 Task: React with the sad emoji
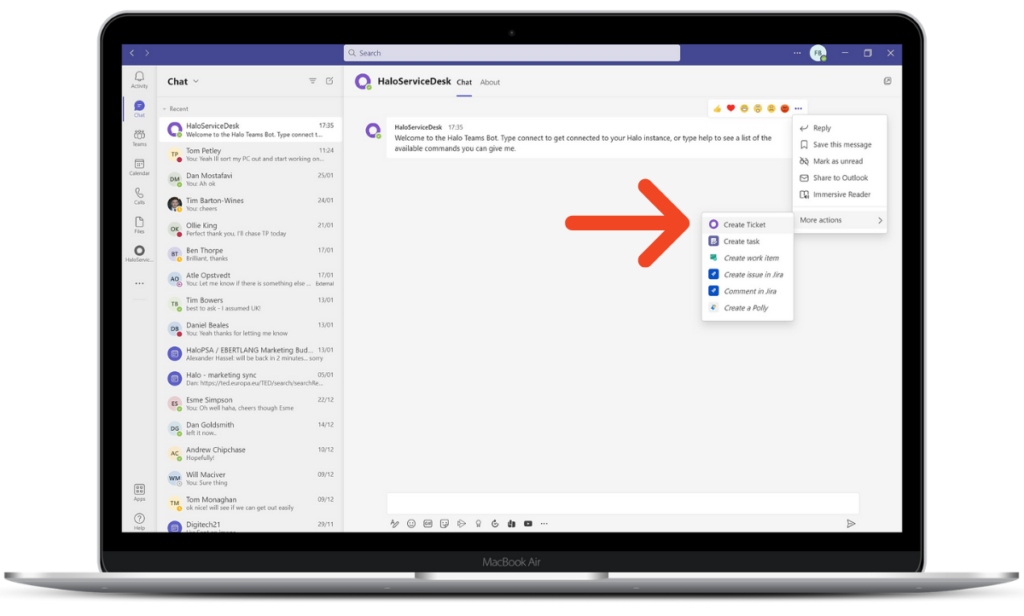[771, 108]
